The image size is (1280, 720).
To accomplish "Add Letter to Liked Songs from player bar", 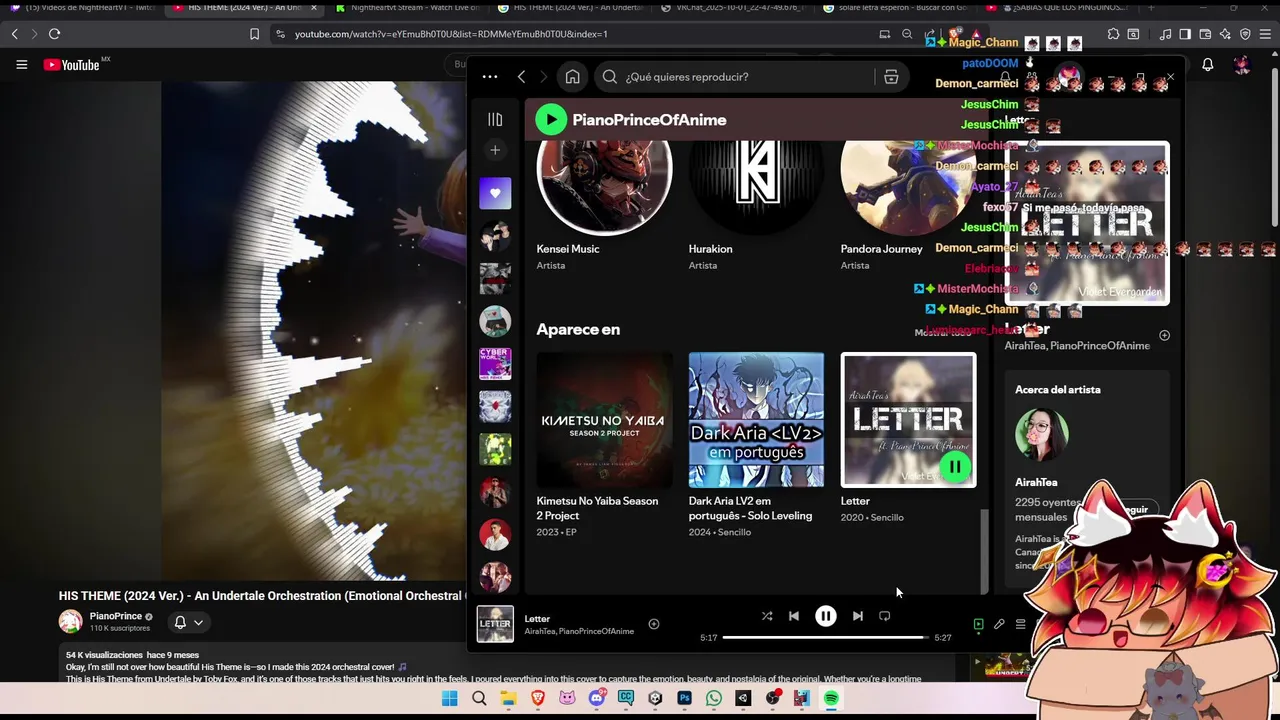I will point(654,624).
